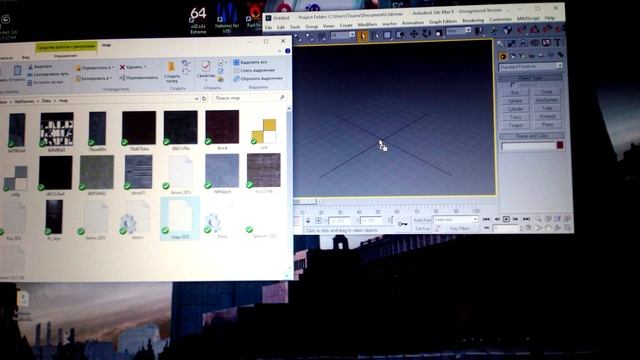Open the Tools menu in 3ds Max
Viewport: 640px width, 360px height.
point(295,27)
